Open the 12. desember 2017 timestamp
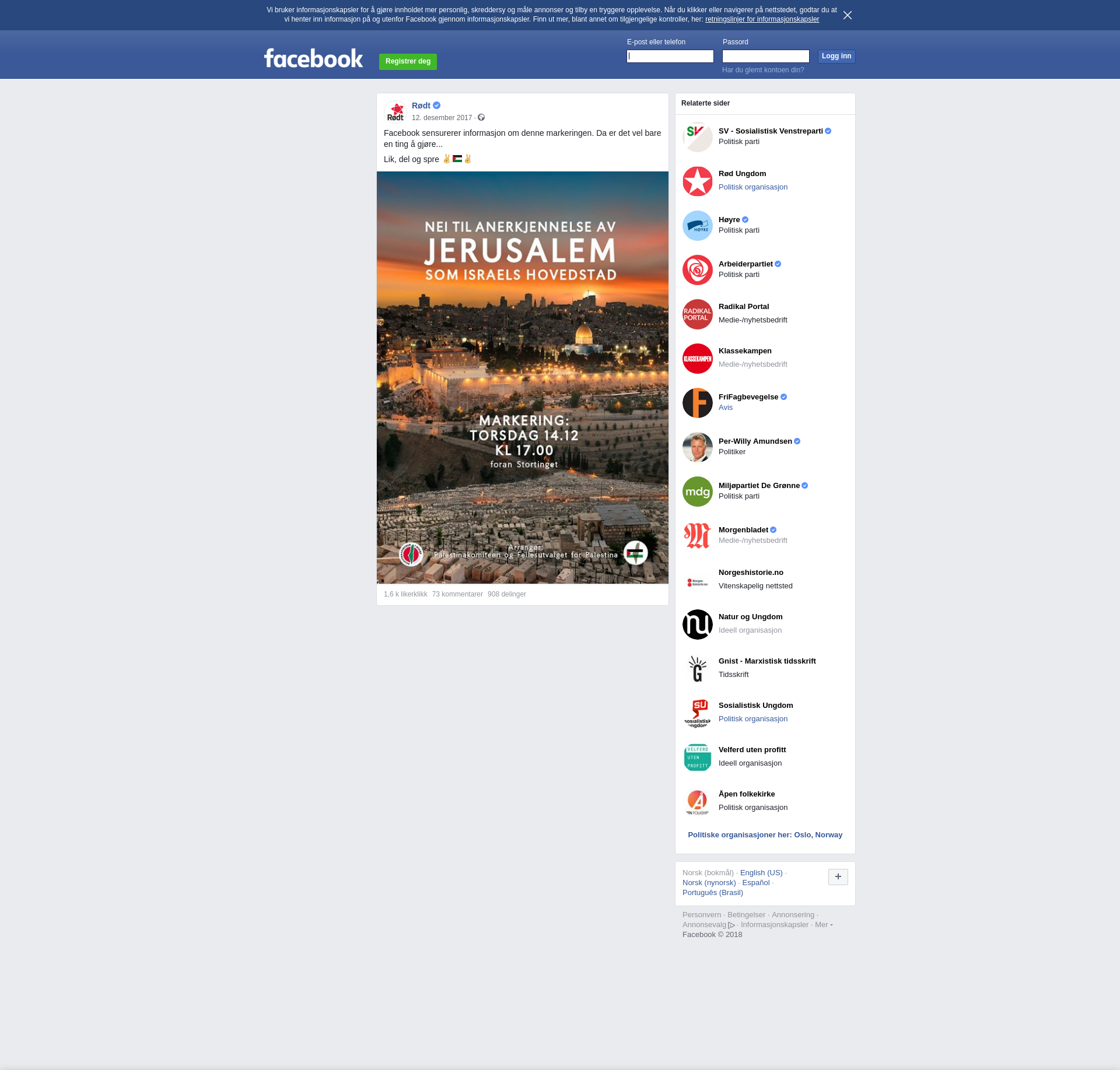The width and height of the screenshot is (1120, 1070). [x=442, y=118]
